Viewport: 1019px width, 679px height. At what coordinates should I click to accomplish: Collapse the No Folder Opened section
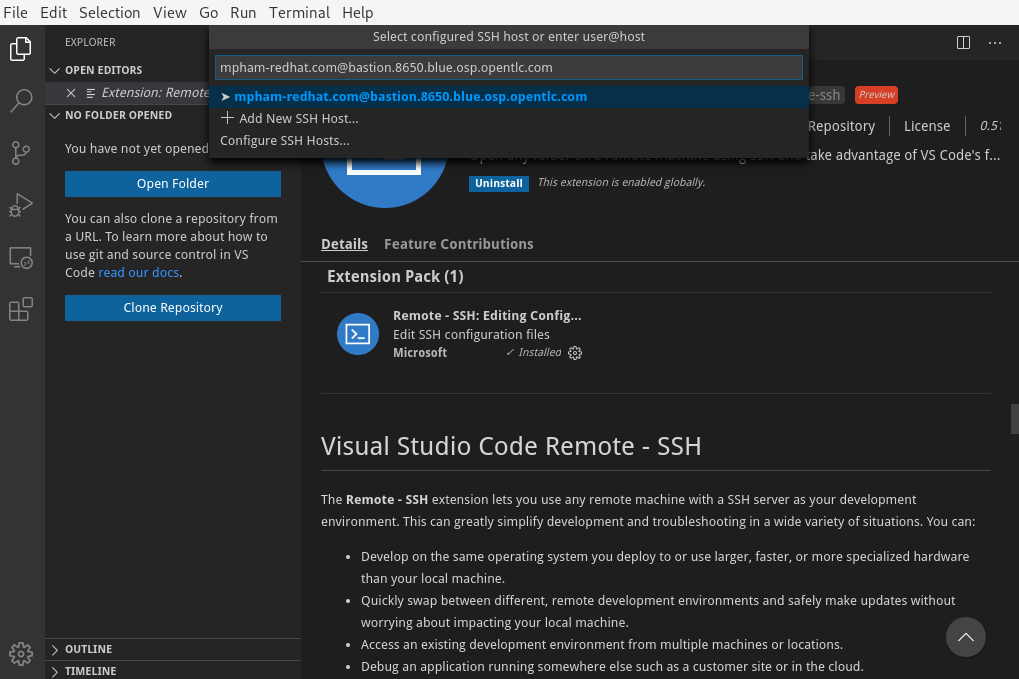tap(55, 116)
